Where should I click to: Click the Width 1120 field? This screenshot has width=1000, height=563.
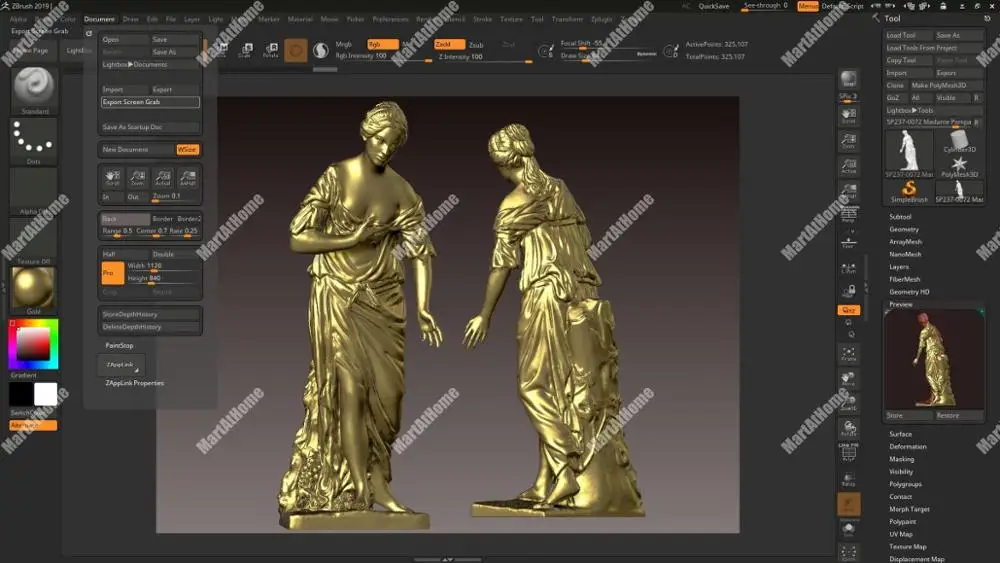[x=163, y=266]
